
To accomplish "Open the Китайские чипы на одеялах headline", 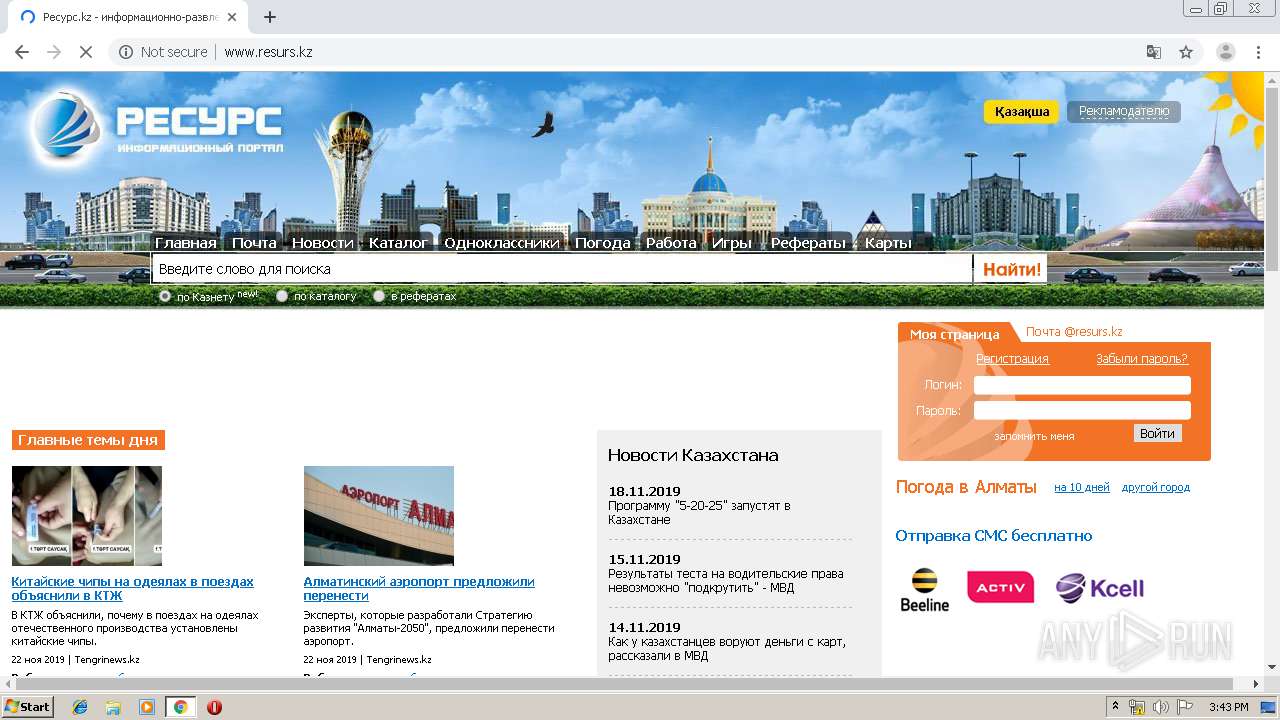I will click(133, 588).
